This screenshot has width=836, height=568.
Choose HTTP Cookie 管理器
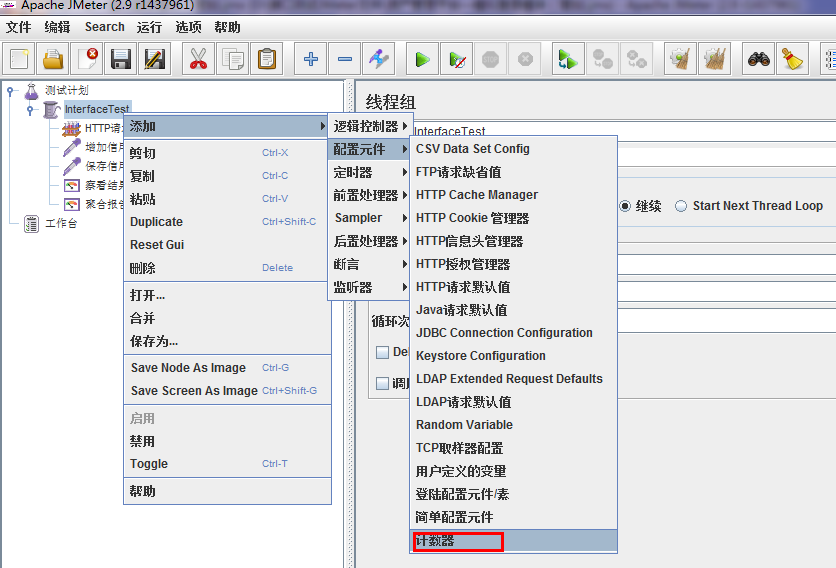tap(513, 218)
